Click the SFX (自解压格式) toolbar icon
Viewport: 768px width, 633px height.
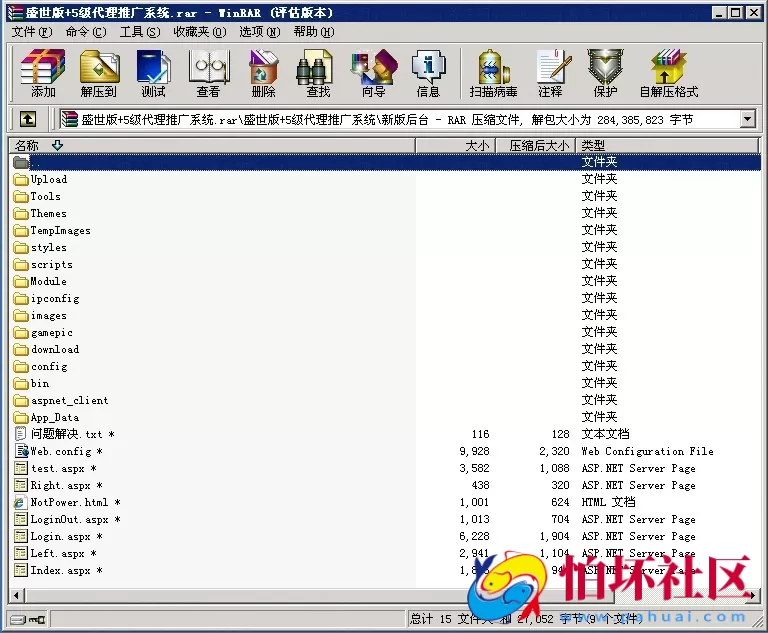669,73
